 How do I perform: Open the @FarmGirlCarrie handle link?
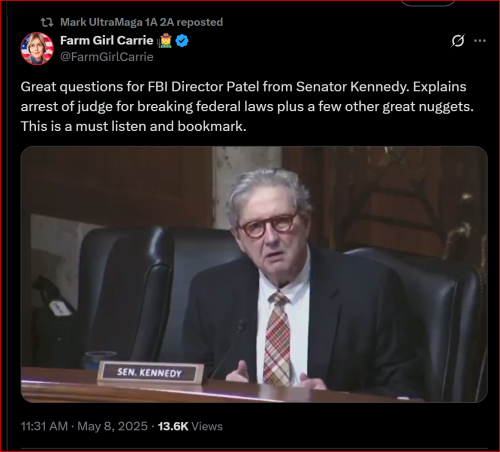click(x=107, y=57)
